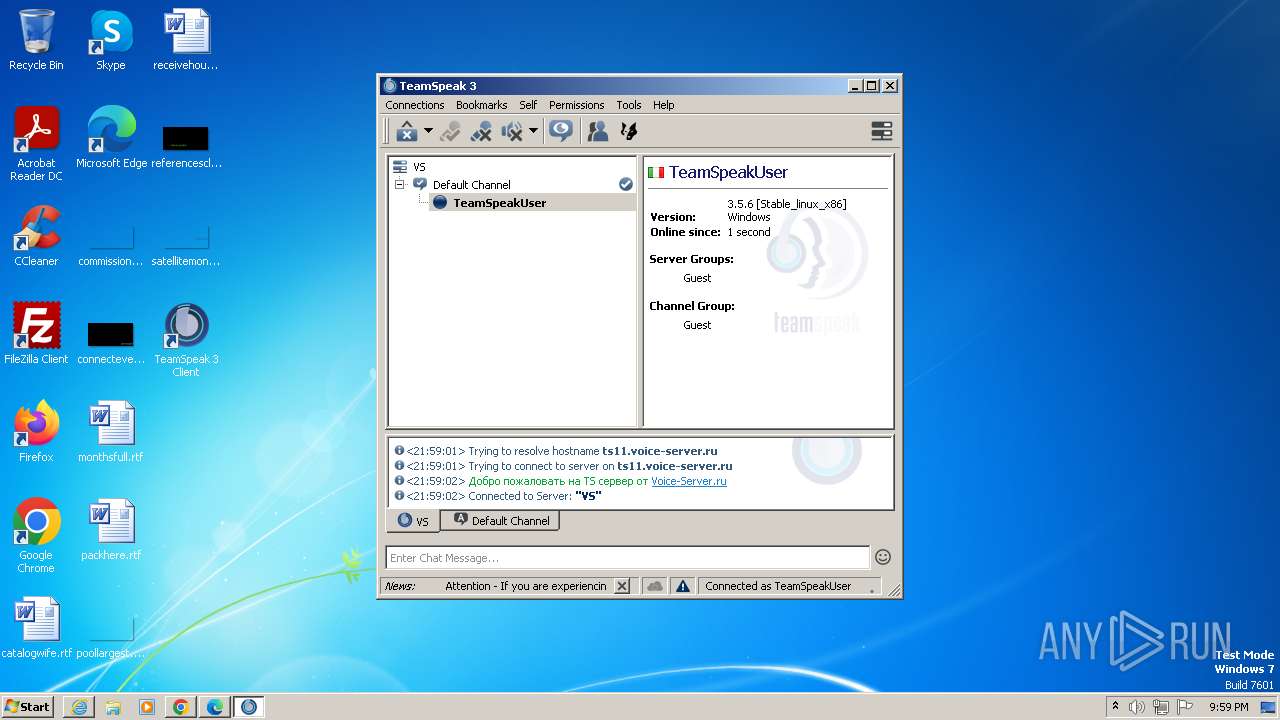Open the Help menu
The width and height of the screenshot is (1280, 720).
[x=664, y=105]
